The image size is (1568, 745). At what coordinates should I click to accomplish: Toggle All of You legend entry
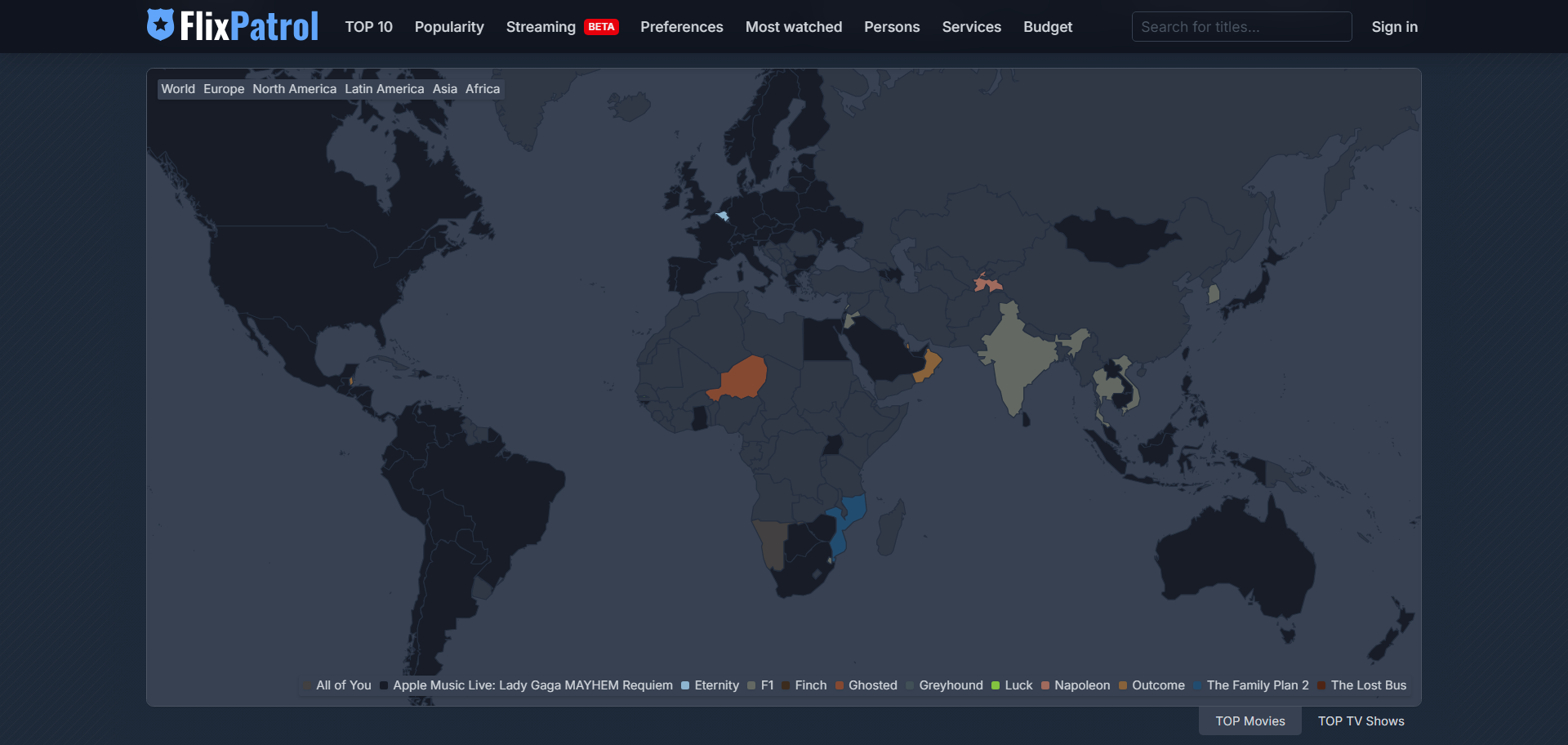pos(337,685)
